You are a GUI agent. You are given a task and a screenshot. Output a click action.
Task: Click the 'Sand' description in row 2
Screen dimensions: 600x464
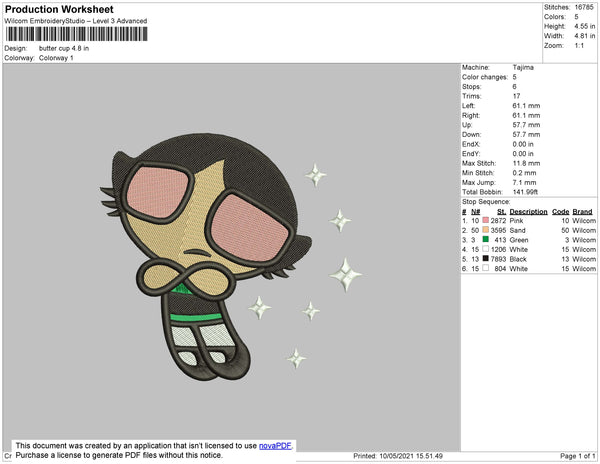[517, 230]
